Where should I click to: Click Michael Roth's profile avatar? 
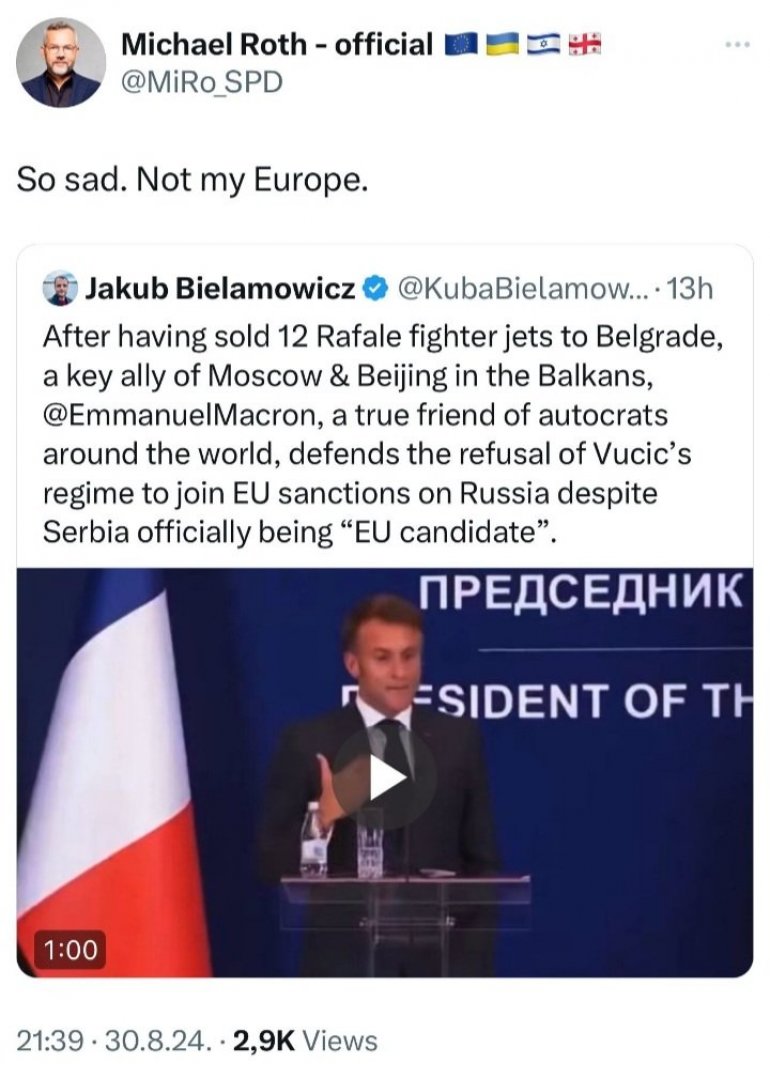pyautogui.click(x=61, y=63)
